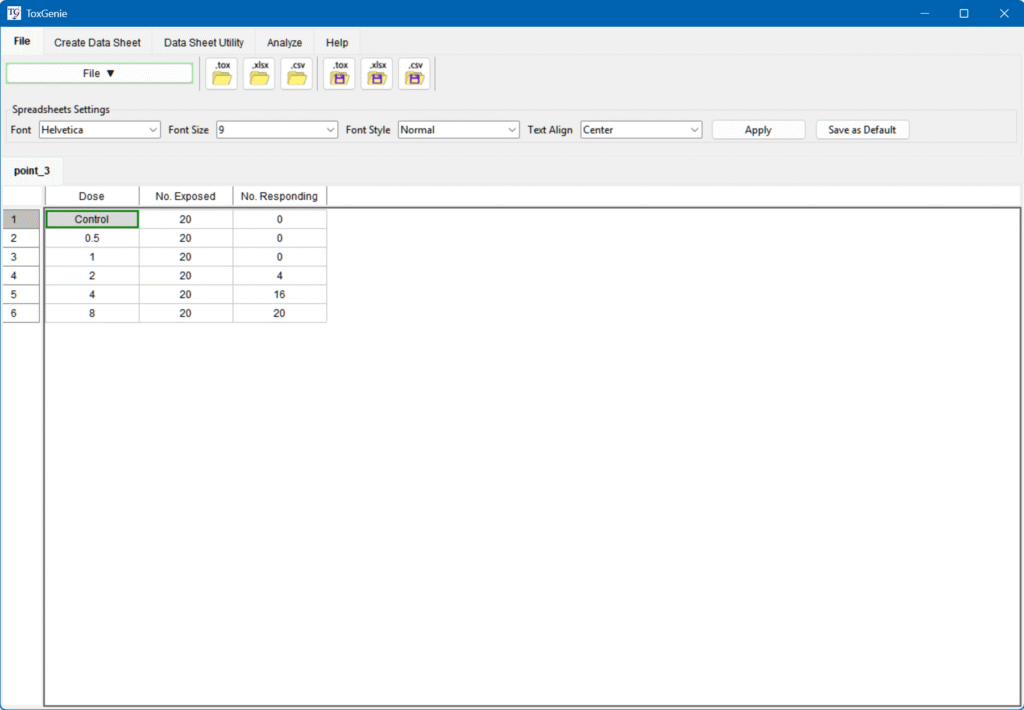This screenshot has height=710, width=1024.
Task: Expand the Text Align dropdown
Action: click(x=641, y=130)
